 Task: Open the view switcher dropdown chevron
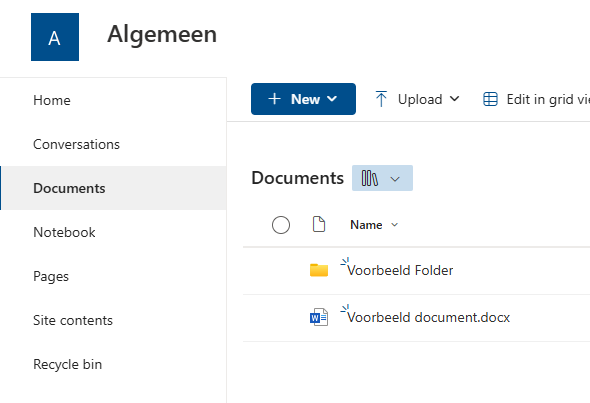[395, 179]
